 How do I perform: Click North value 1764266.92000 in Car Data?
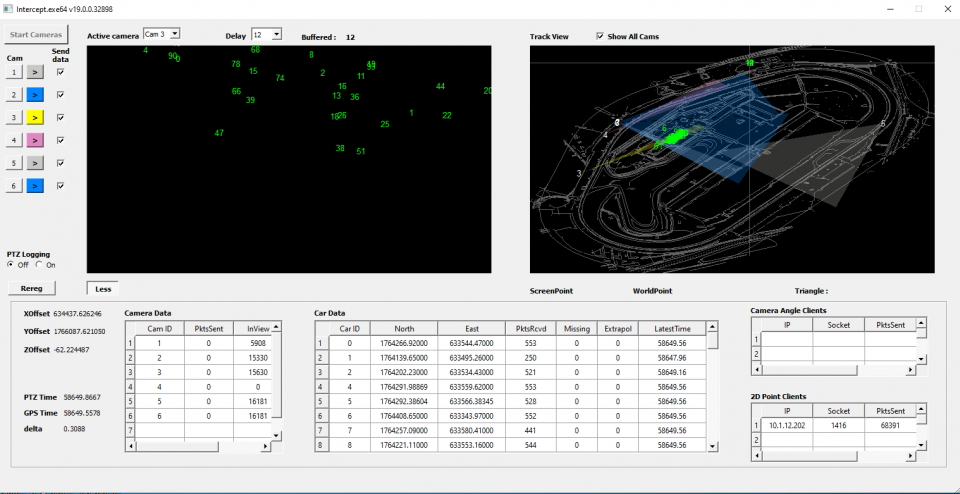pos(404,343)
